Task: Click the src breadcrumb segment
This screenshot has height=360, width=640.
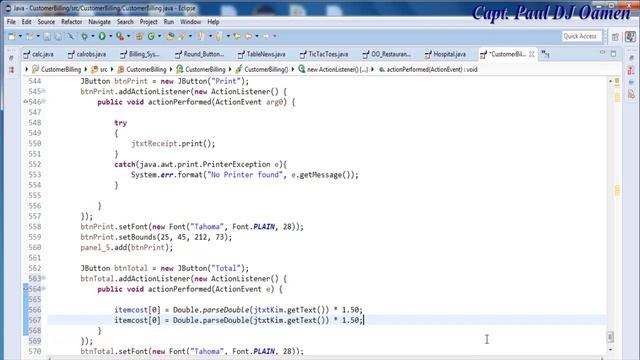Action: point(99,70)
